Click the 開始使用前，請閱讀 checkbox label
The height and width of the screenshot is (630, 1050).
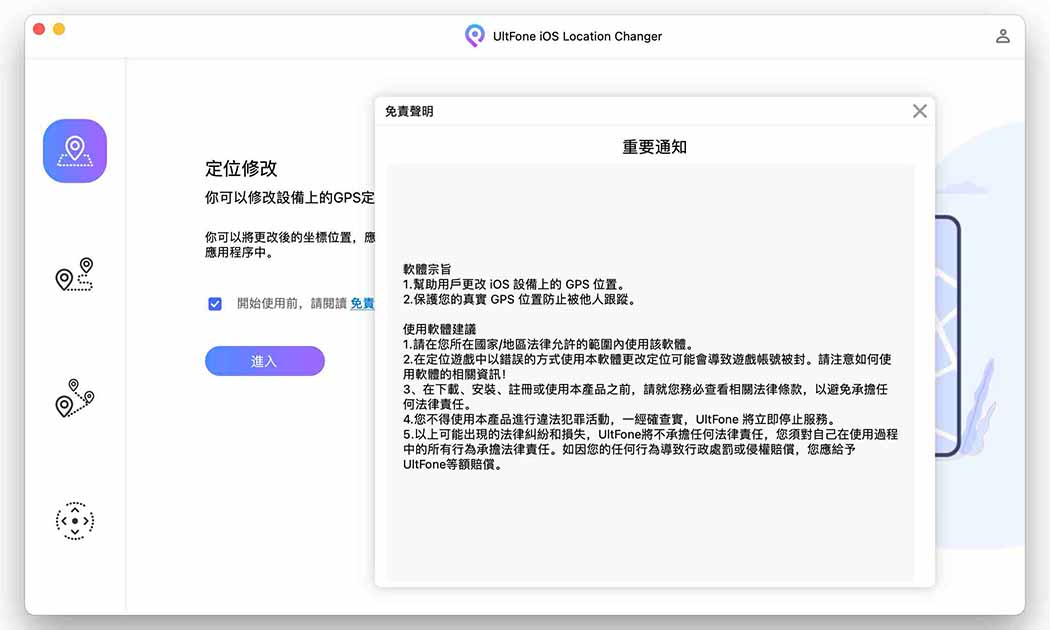click(x=291, y=304)
